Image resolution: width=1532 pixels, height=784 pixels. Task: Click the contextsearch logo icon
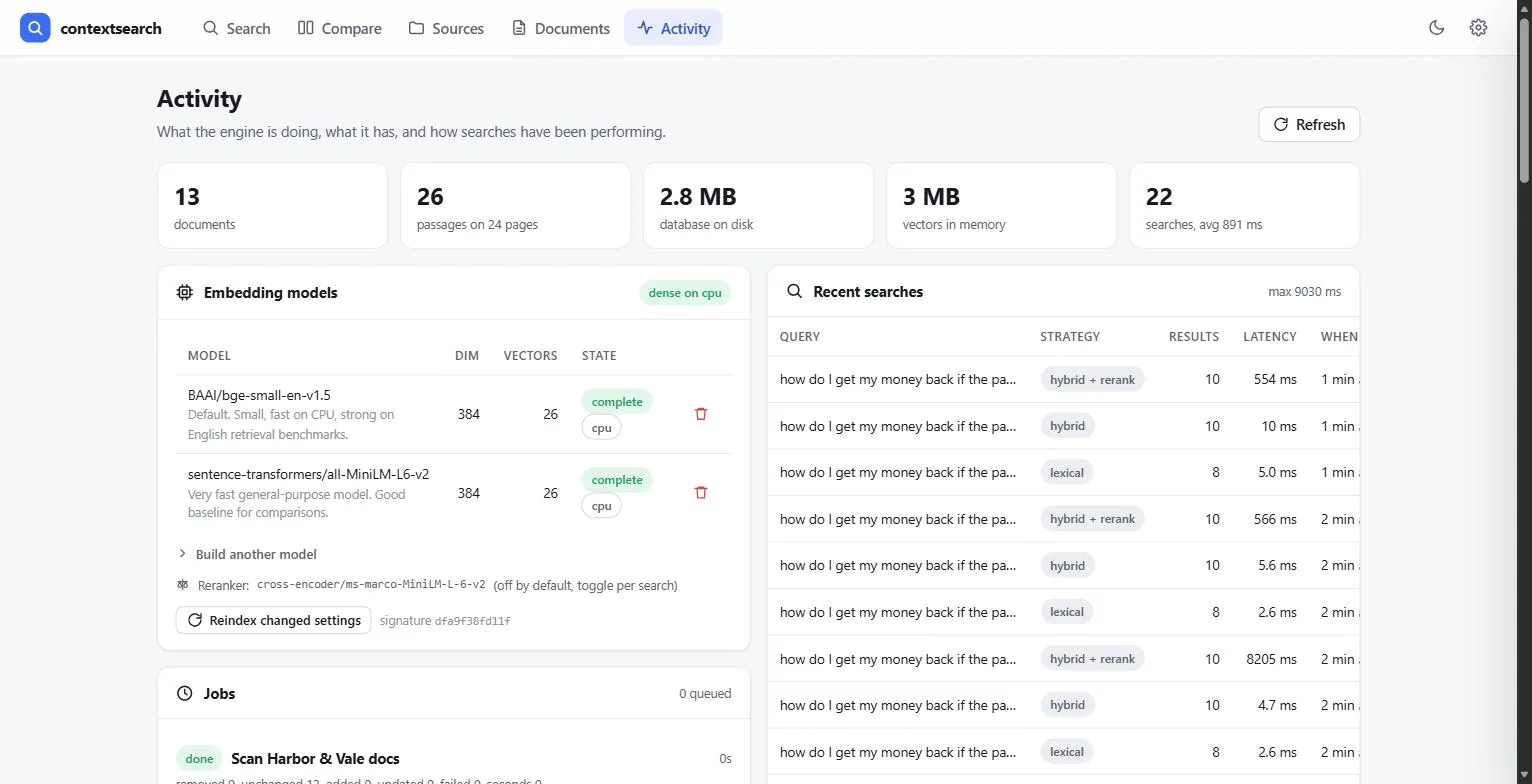(35, 28)
